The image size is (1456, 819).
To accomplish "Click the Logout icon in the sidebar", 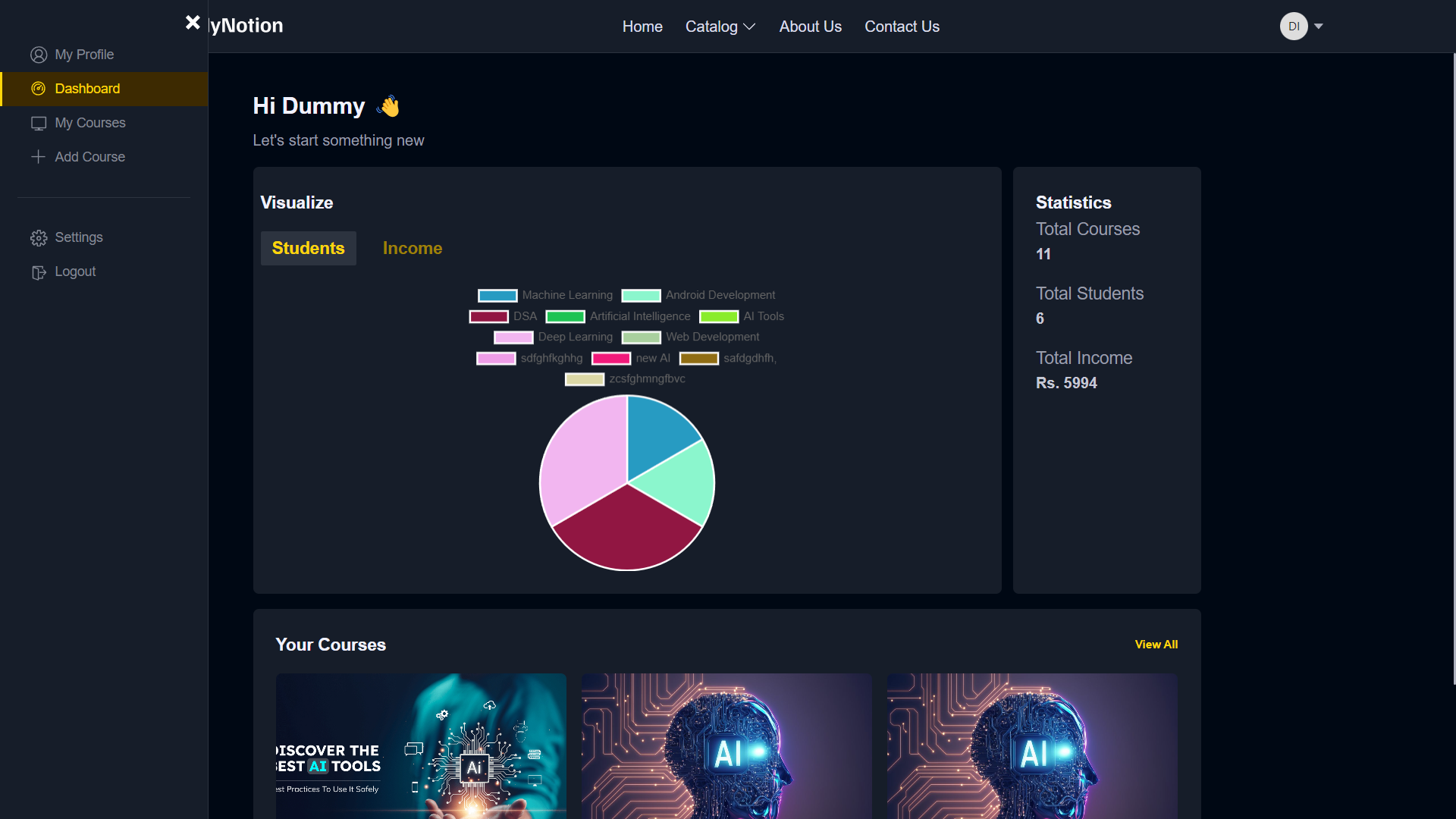I will point(38,271).
